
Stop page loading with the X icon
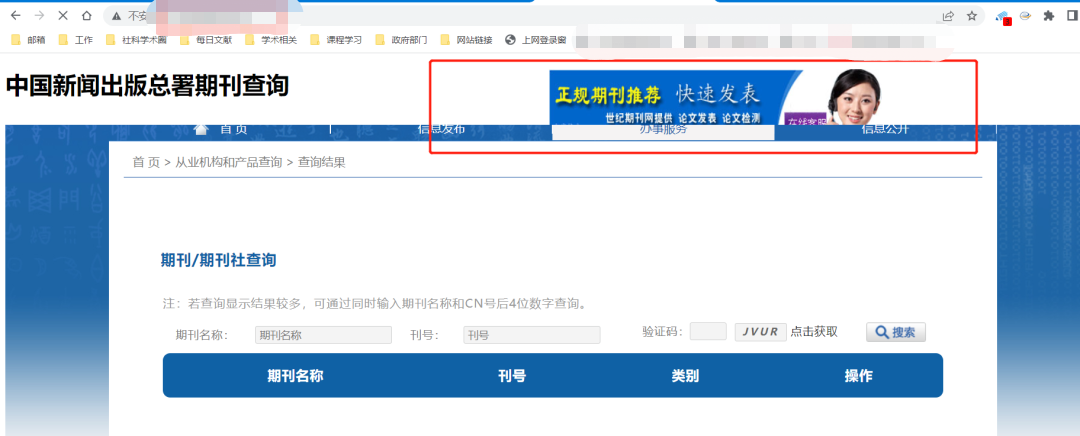[x=63, y=15]
